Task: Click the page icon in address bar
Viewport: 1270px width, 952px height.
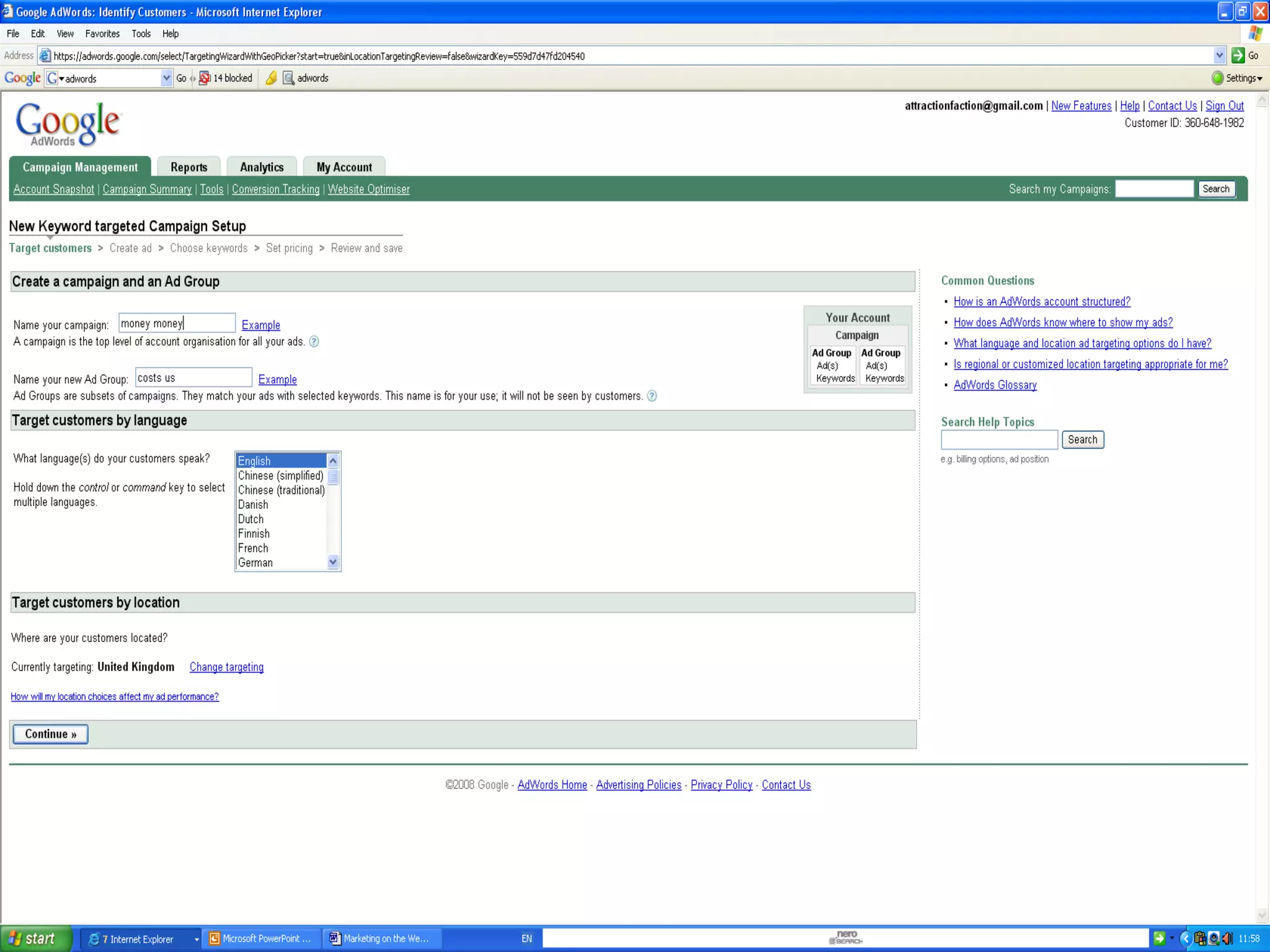Action: 45,56
